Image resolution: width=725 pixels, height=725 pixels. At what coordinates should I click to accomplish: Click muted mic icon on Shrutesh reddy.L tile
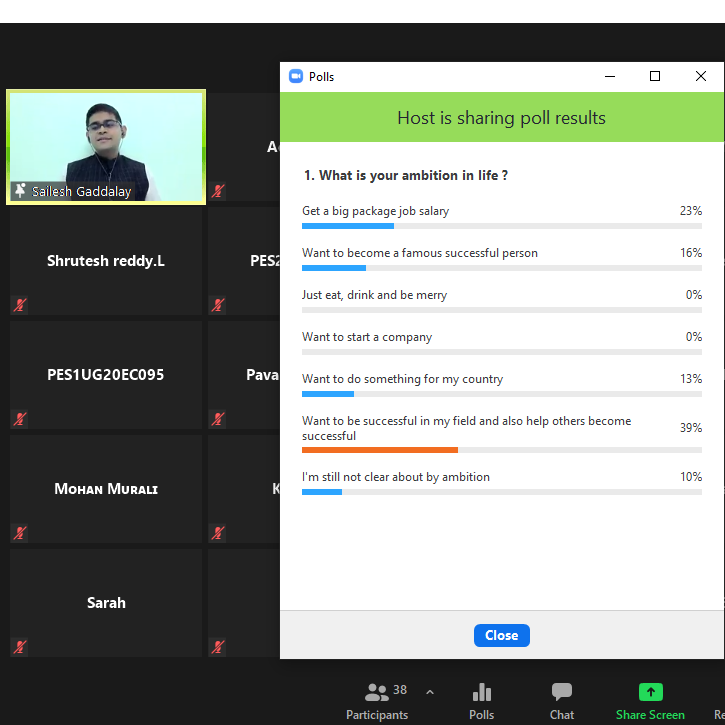click(x=19, y=306)
